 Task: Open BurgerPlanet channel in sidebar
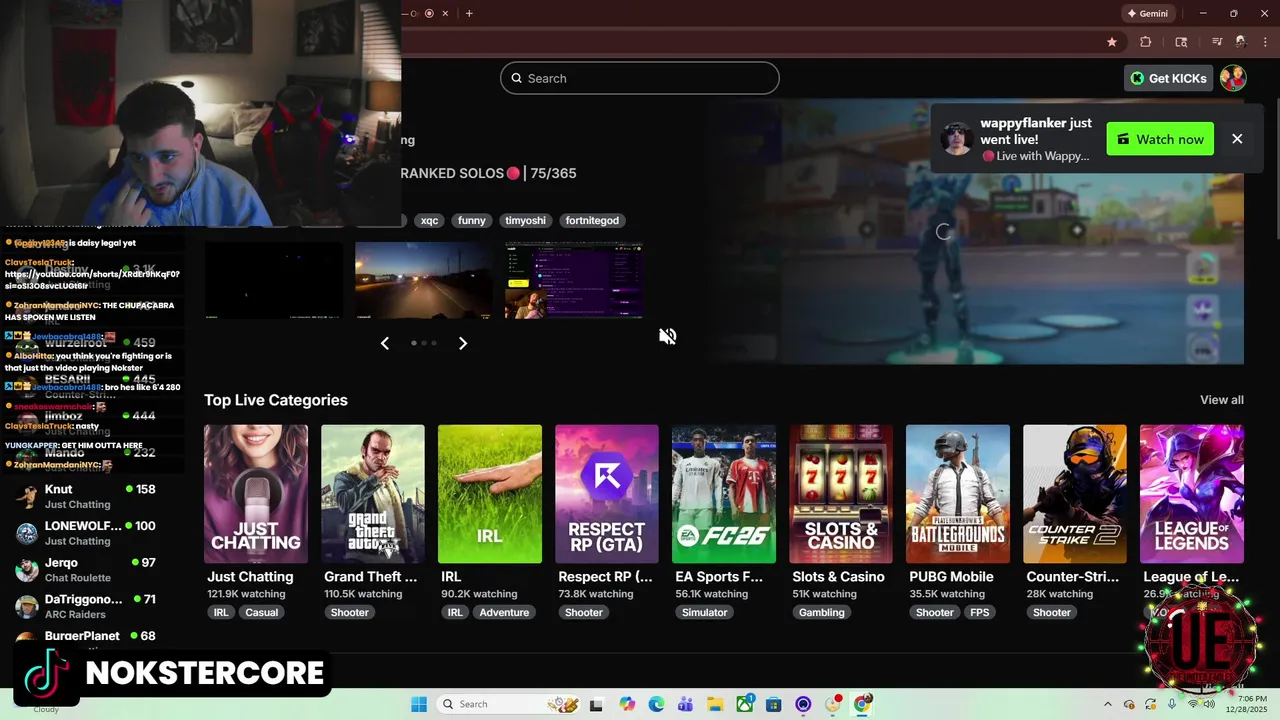click(x=92, y=636)
